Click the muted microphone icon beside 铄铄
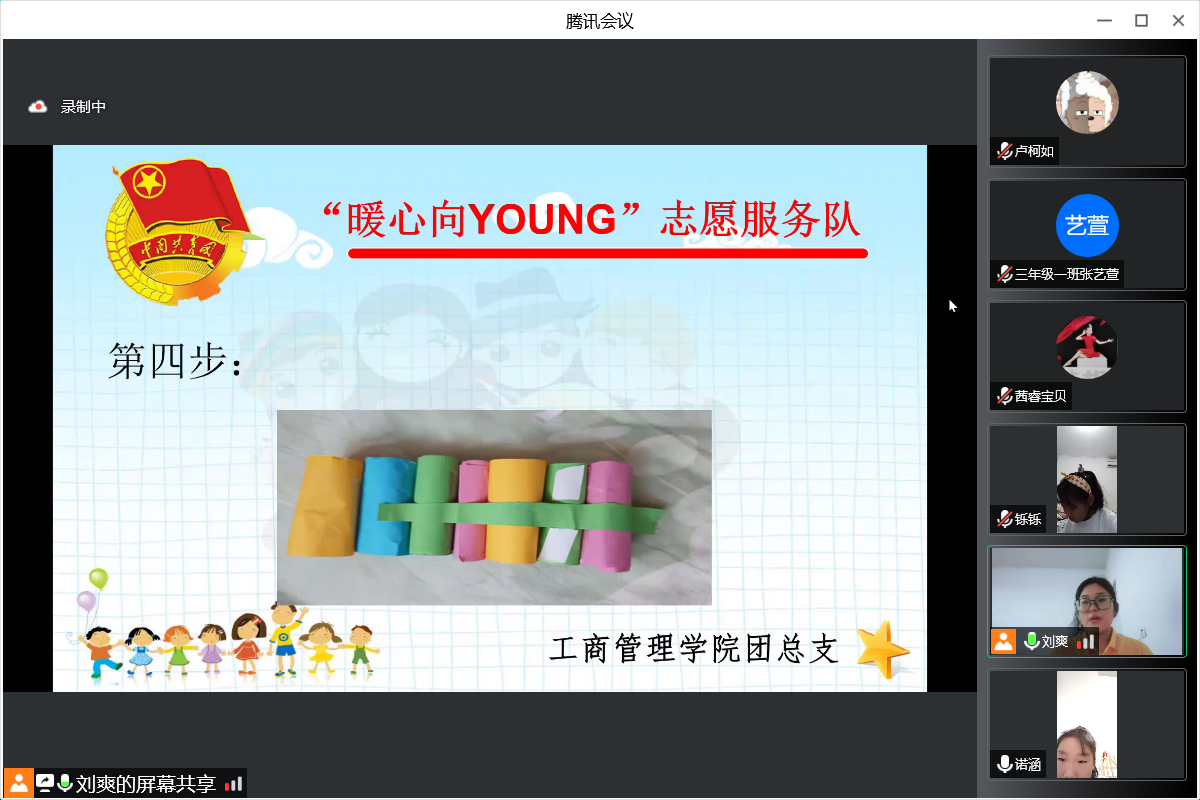The height and width of the screenshot is (800, 1200). coord(1004,519)
